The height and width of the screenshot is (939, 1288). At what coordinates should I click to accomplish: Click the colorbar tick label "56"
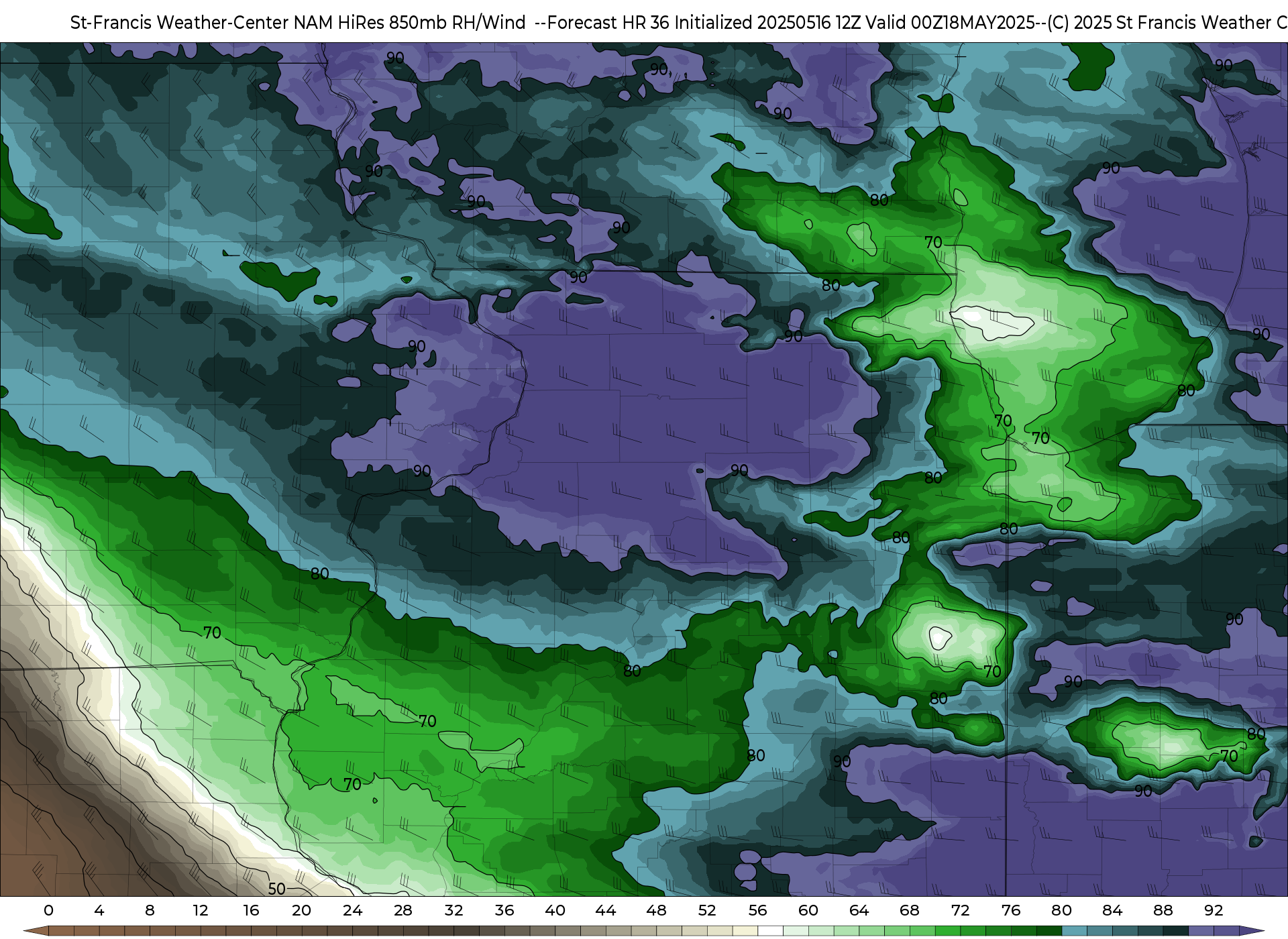(x=757, y=911)
